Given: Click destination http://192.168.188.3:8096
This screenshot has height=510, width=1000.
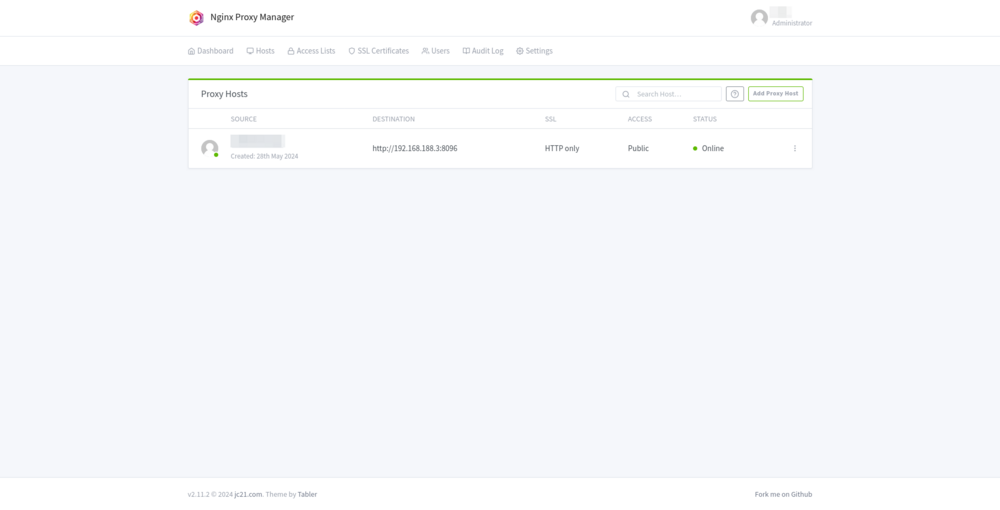Looking at the screenshot, I should tap(415, 149).
